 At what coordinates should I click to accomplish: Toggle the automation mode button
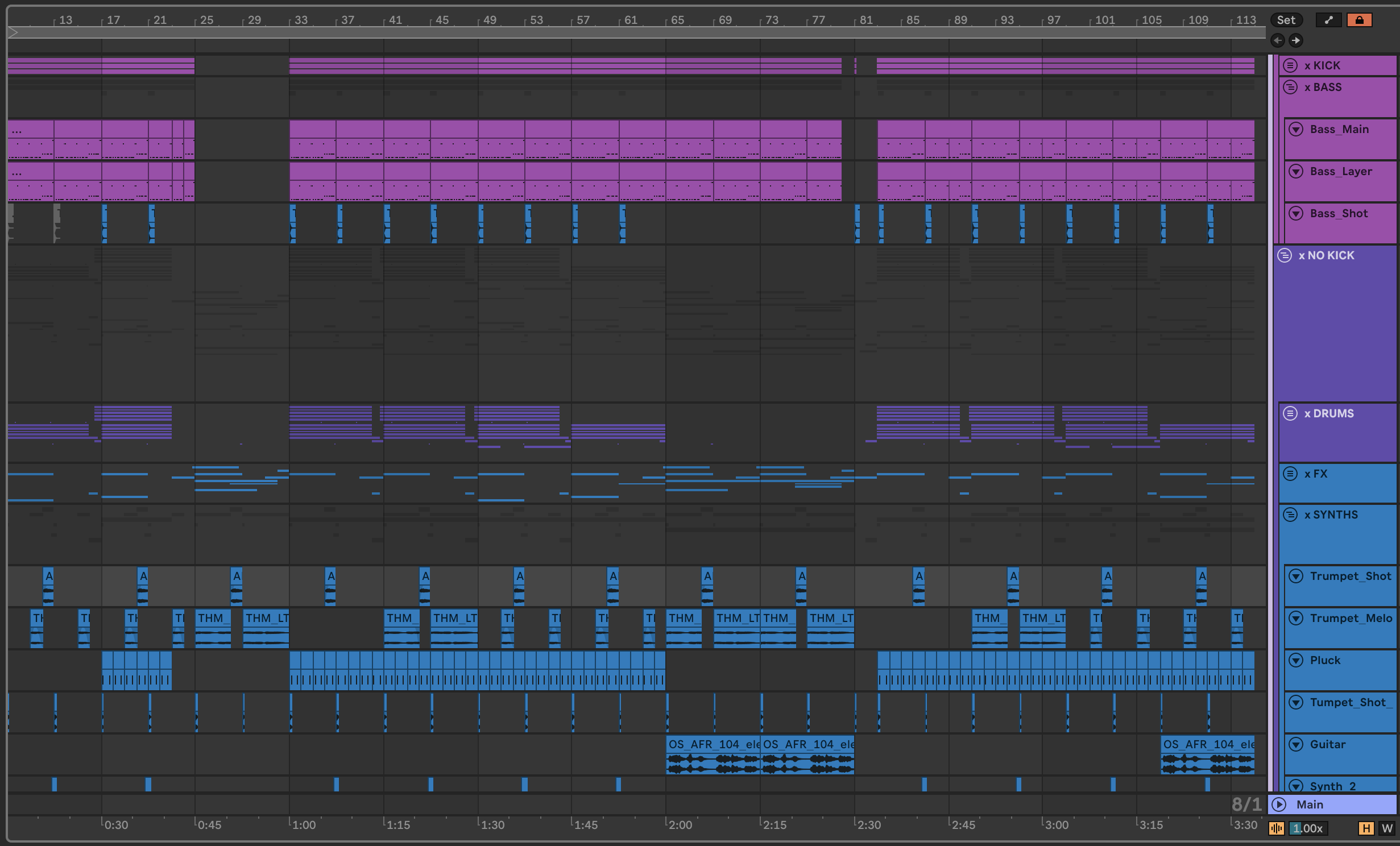coord(1328,20)
